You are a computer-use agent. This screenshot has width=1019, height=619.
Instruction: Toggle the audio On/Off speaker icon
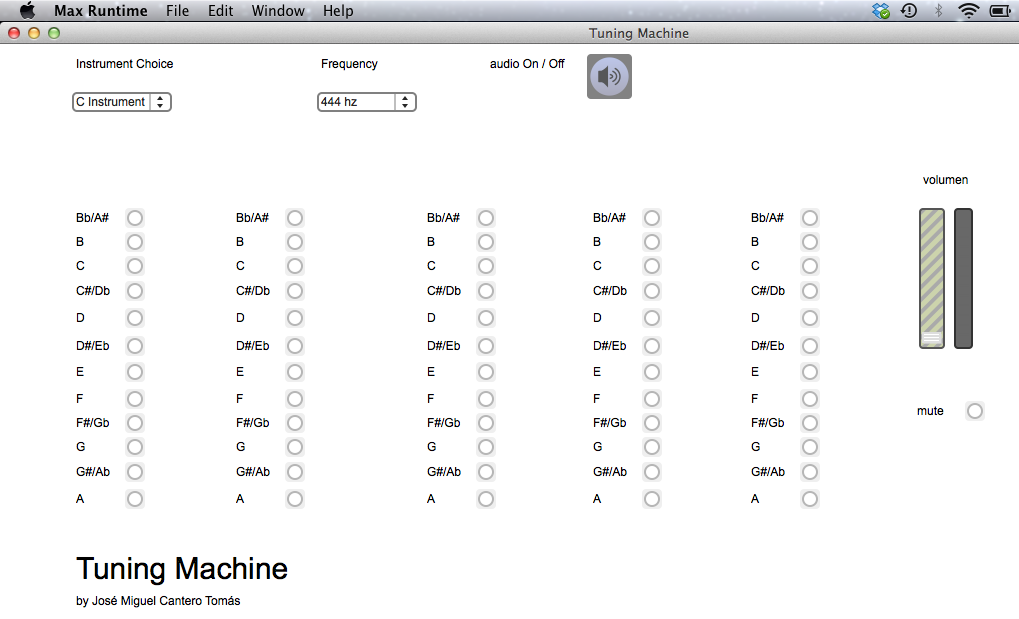pos(609,77)
